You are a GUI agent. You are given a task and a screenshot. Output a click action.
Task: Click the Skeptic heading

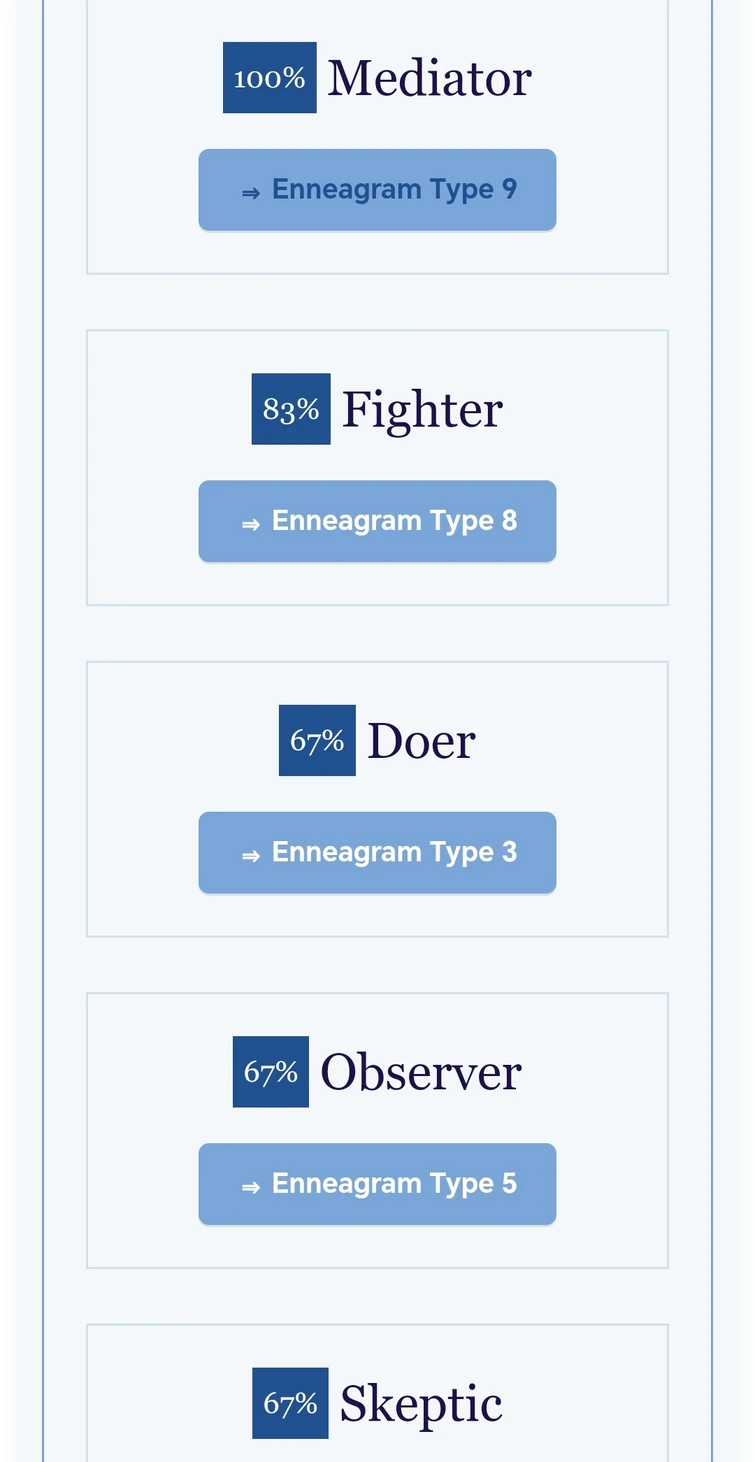tap(421, 1403)
